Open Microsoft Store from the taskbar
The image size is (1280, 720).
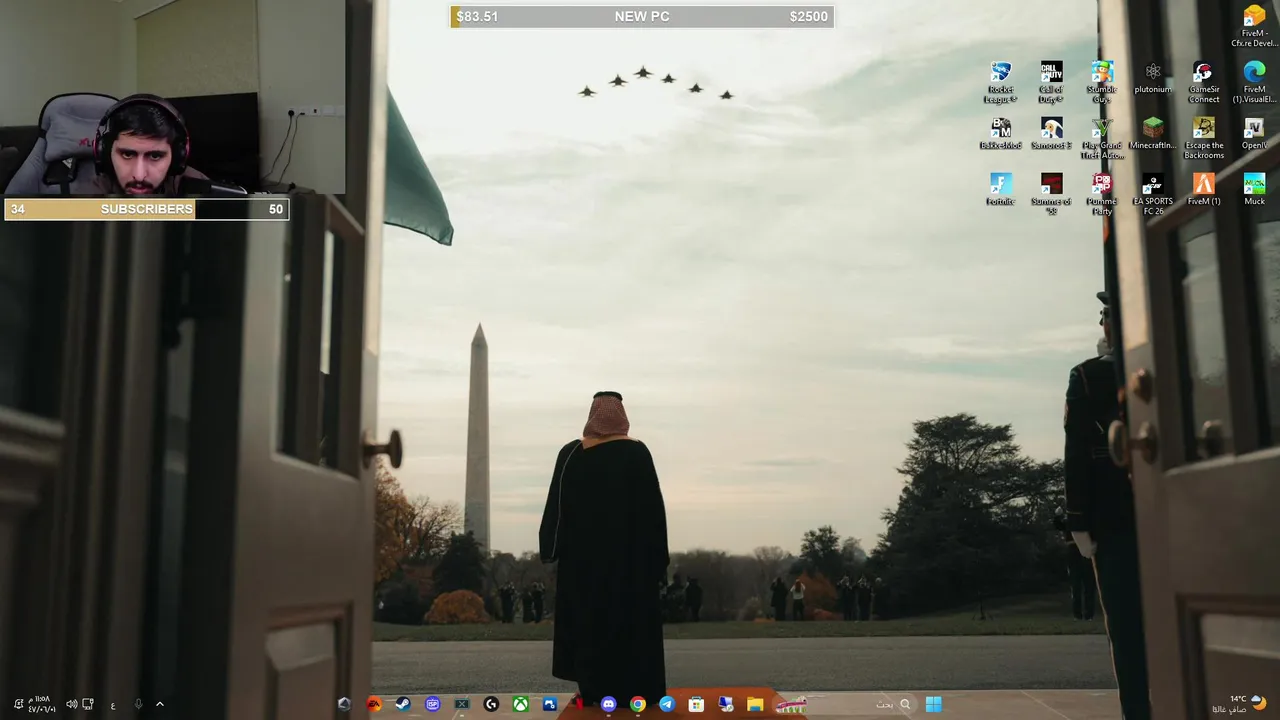pos(696,704)
